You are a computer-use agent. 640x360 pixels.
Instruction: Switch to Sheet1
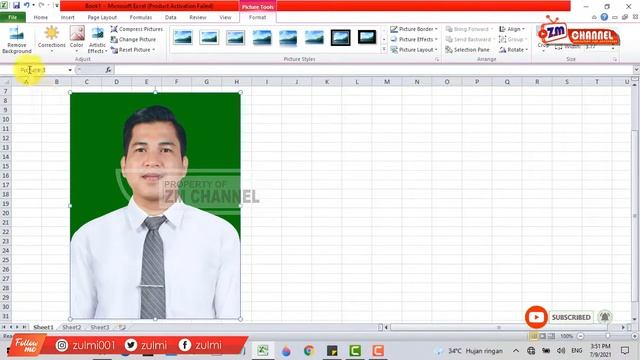point(43,327)
